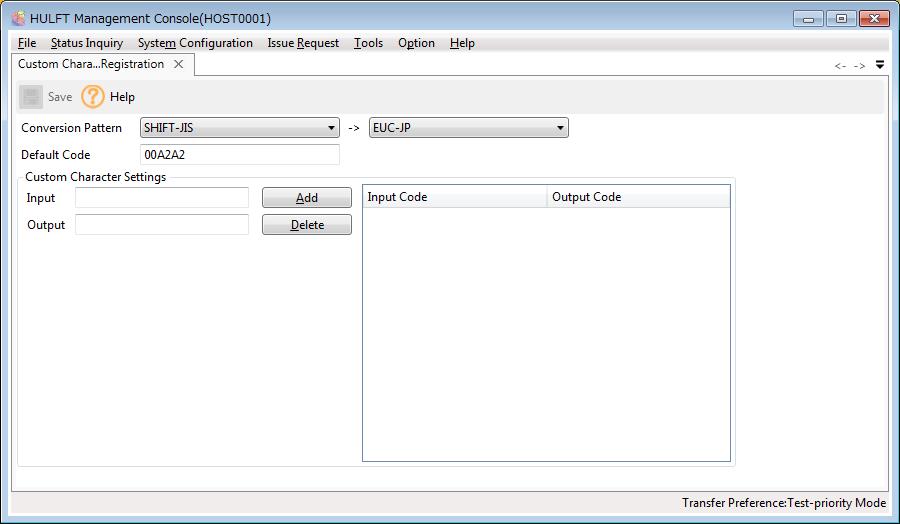900x524 pixels.
Task: Close the HULFT Management Console window
Action: click(x=874, y=19)
